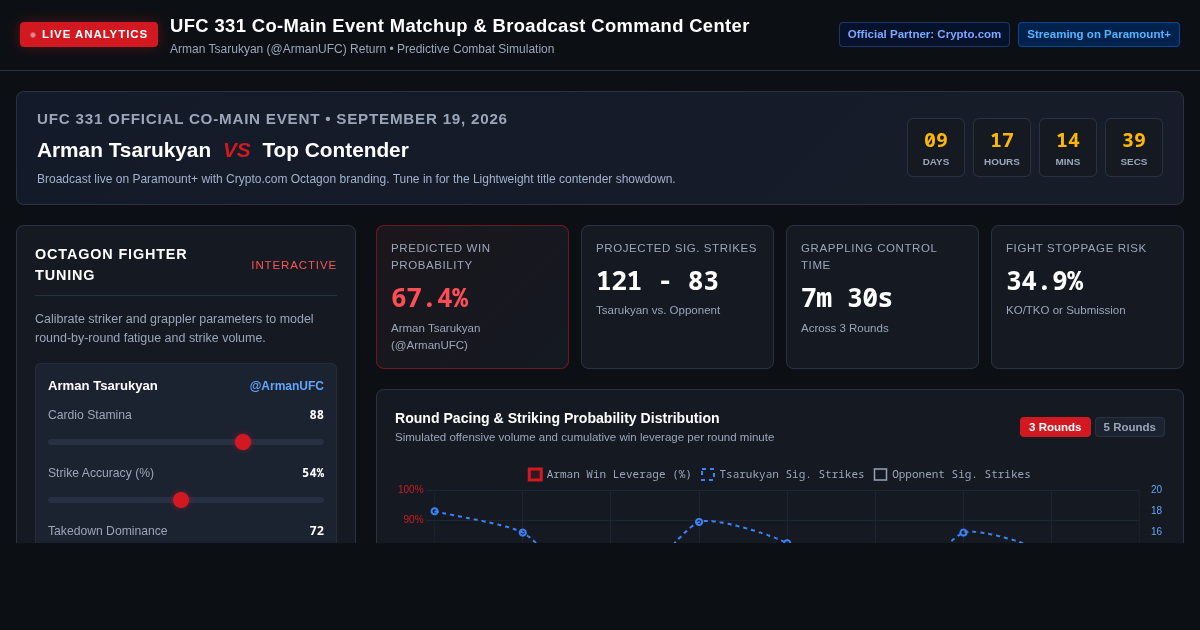
Task: Click the INTERACTIVE label in tuning panel
Action: (x=294, y=265)
